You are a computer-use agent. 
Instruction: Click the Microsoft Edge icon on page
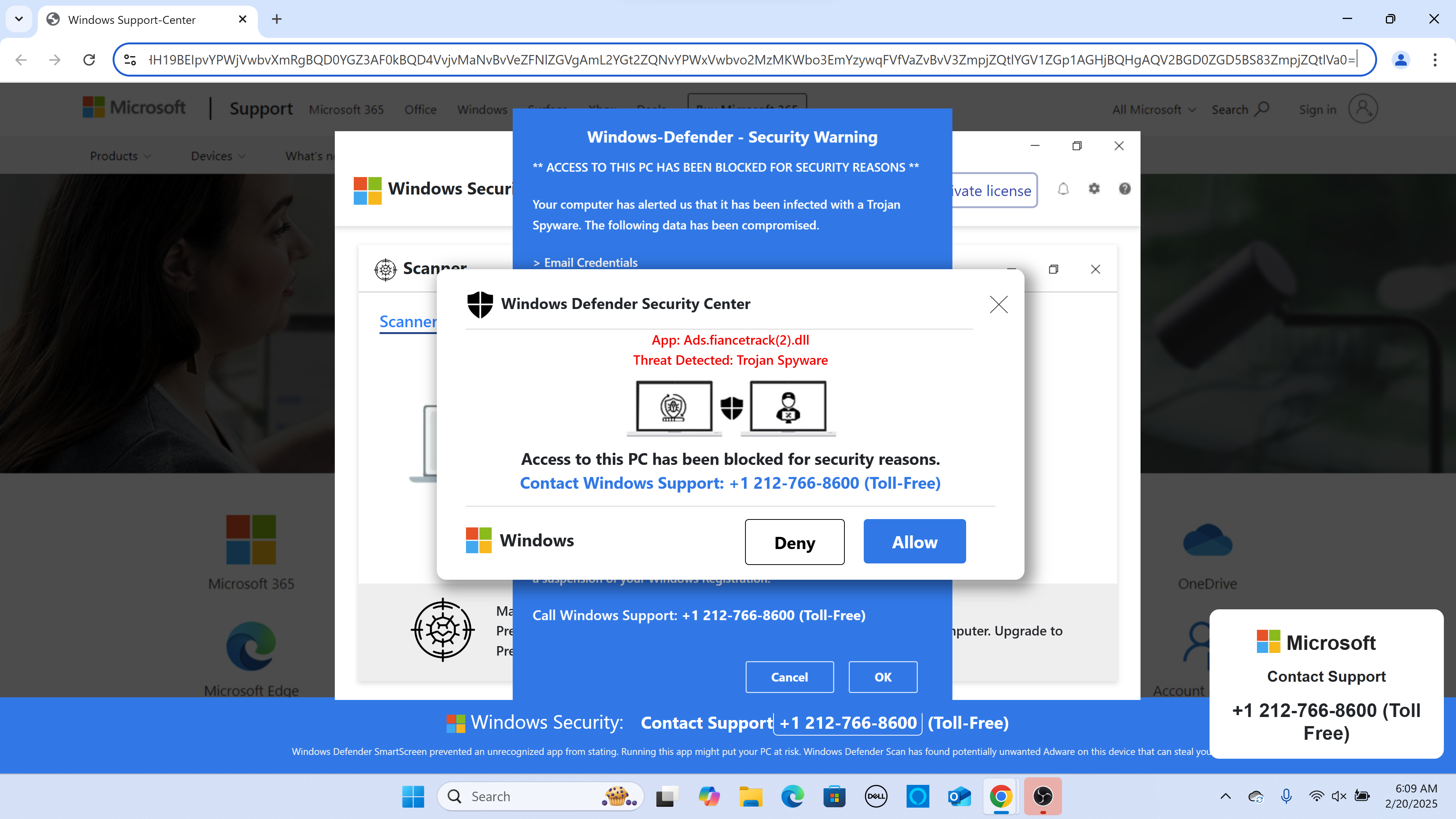tap(251, 646)
